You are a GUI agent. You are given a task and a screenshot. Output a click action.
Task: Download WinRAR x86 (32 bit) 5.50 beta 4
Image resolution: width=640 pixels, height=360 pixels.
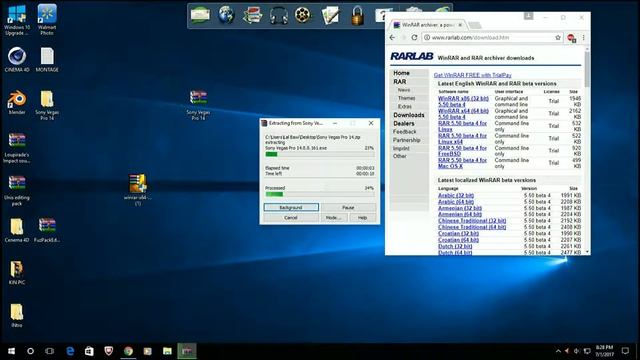click(x=463, y=102)
